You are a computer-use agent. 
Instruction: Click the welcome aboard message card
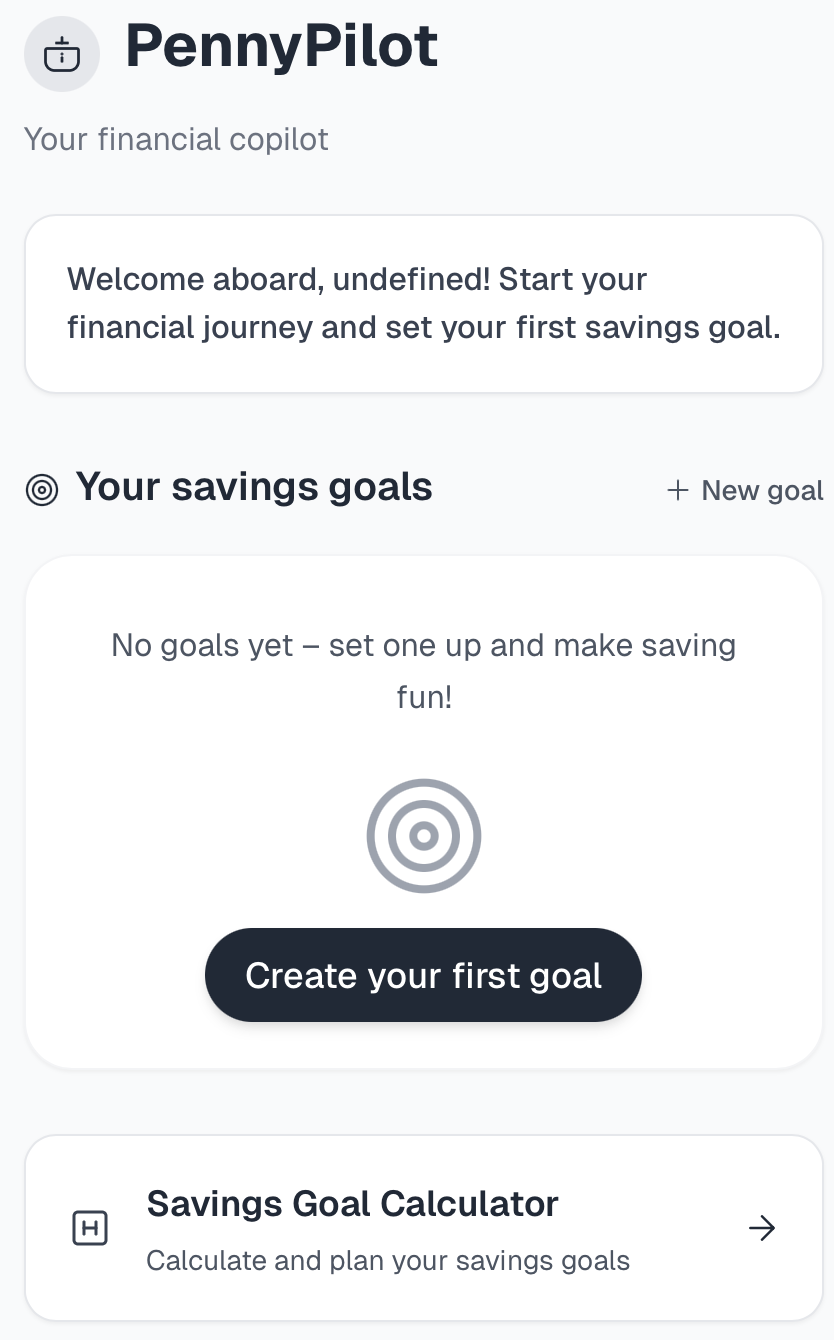(x=423, y=303)
